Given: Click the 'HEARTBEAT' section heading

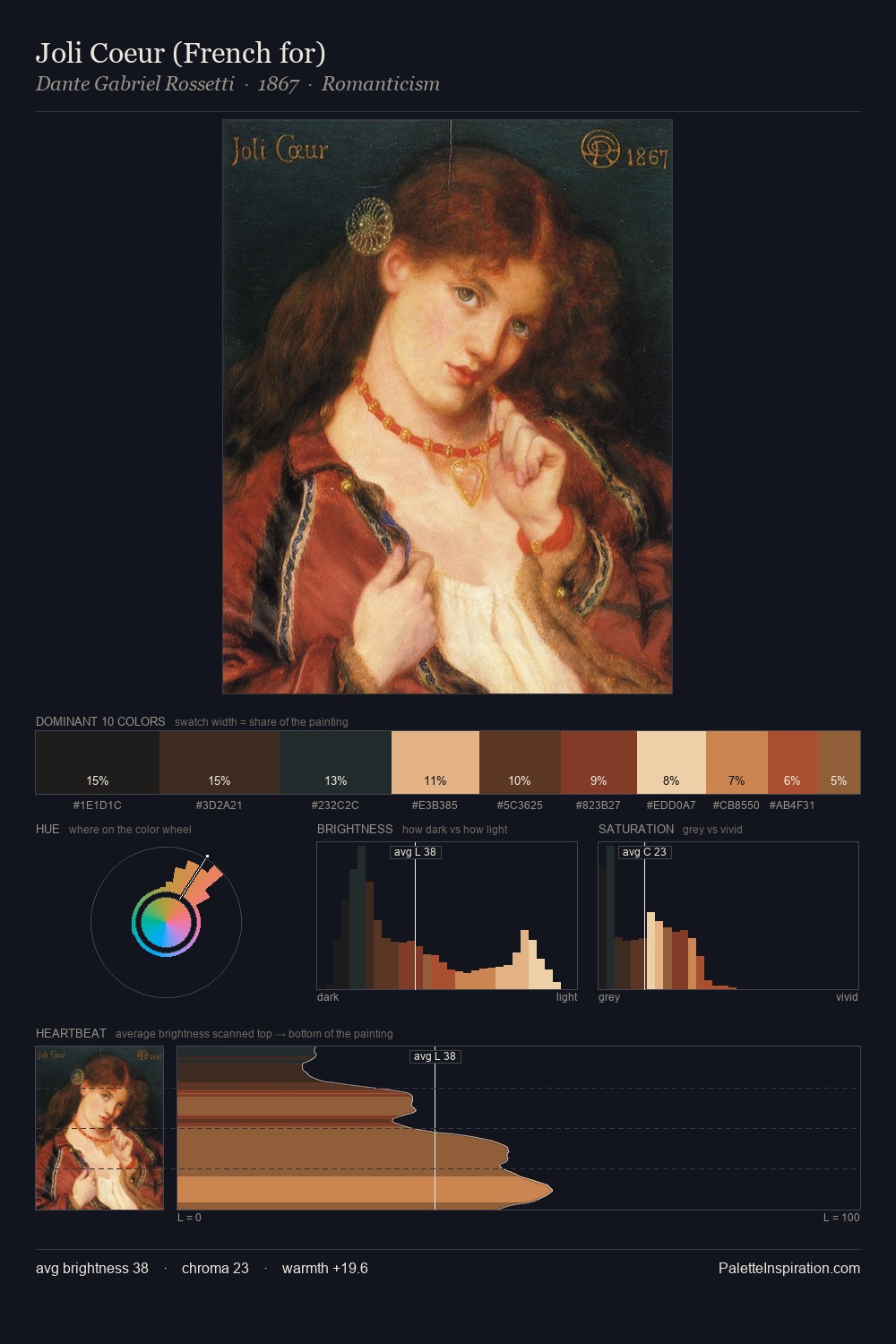Looking at the screenshot, I should point(71,1033).
